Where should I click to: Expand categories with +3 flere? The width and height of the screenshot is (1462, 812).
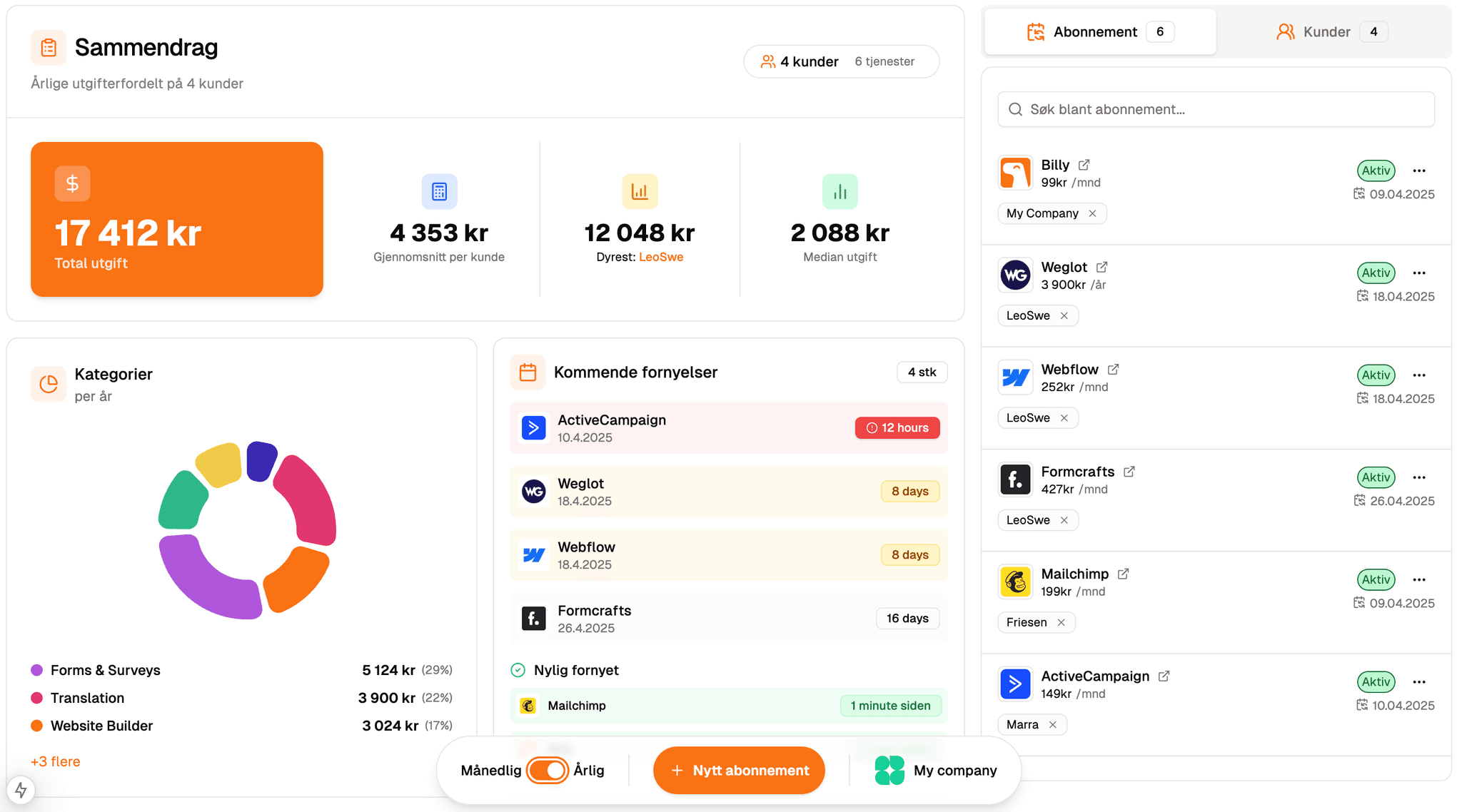point(56,761)
